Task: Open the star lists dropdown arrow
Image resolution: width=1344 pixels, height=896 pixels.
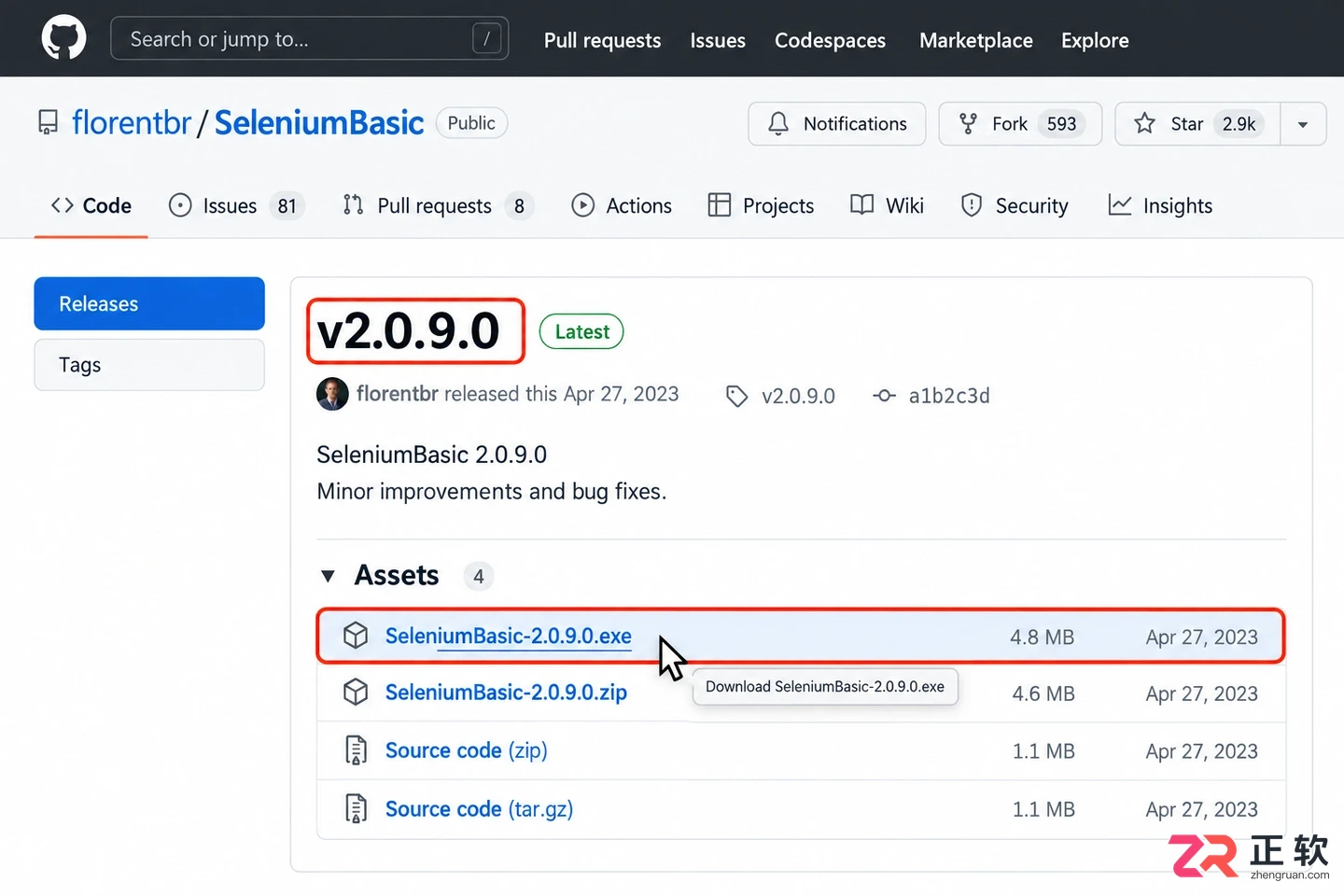Action: point(1303,123)
